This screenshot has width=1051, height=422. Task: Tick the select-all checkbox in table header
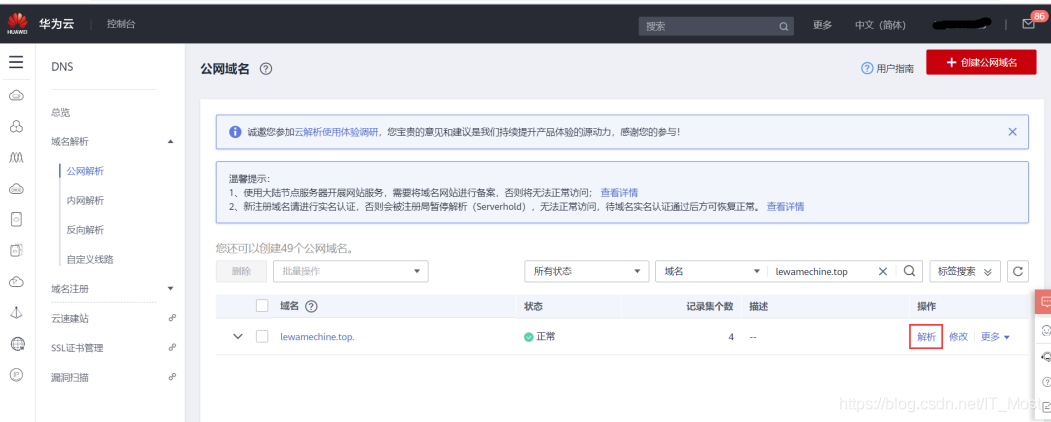click(x=262, y=306)
